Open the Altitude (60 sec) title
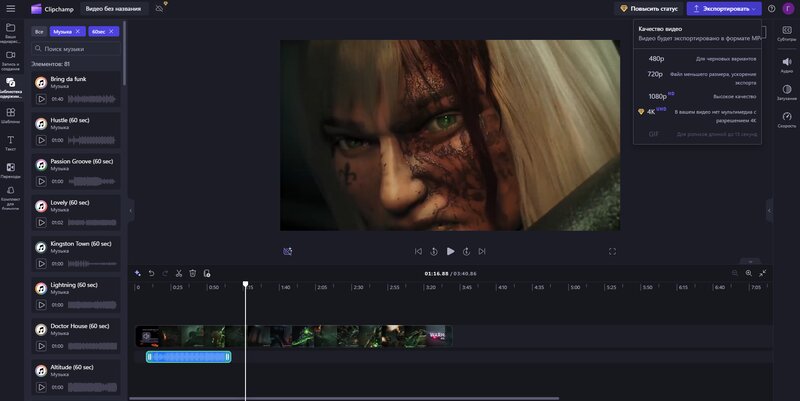The width and height of the screenshot is (800, 401). point(72,367)
